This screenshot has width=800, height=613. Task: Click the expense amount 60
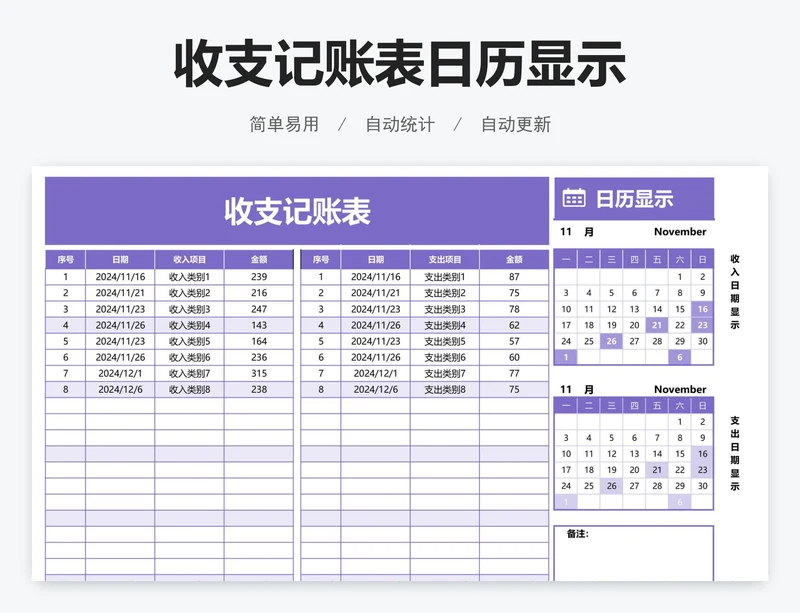coord(514,357)
